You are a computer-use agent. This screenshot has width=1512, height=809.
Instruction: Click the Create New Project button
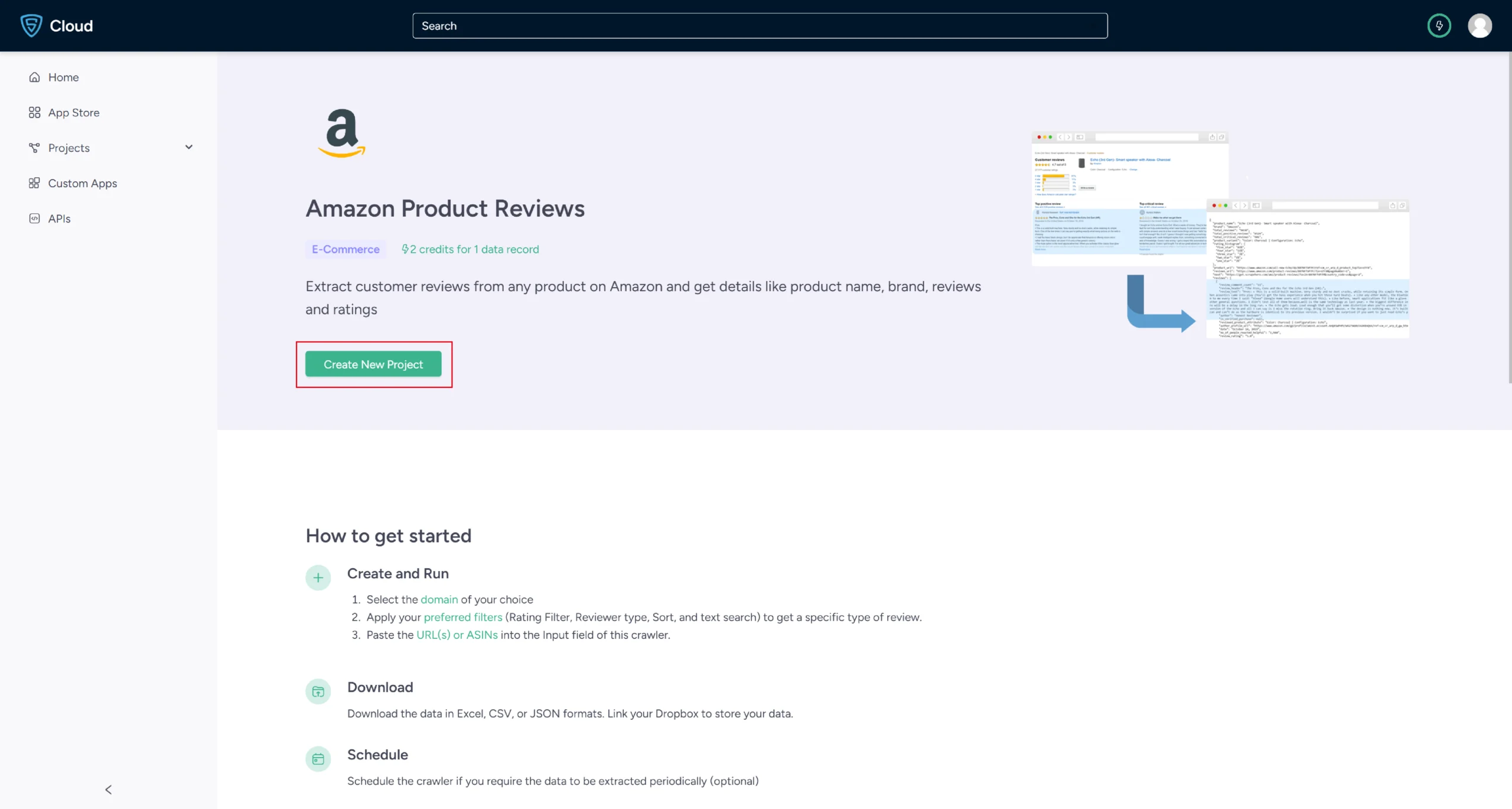[x=373, y=364]
